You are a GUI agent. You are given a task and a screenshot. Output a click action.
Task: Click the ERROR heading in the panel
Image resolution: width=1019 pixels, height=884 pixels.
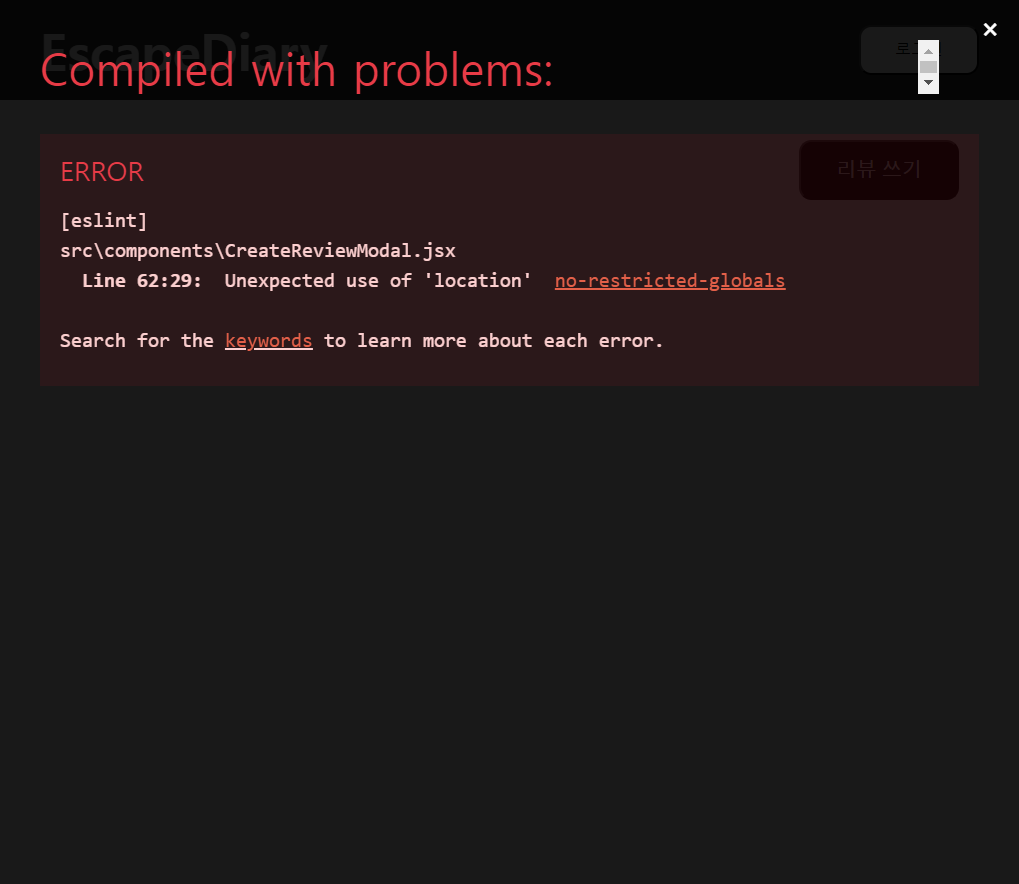point(101,172)
